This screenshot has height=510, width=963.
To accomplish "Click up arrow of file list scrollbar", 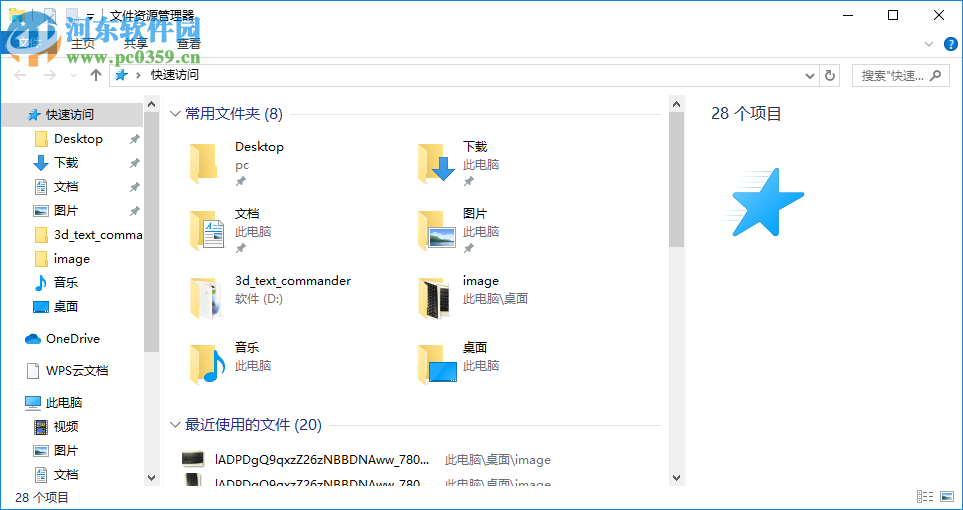I will tap(676, 104).
